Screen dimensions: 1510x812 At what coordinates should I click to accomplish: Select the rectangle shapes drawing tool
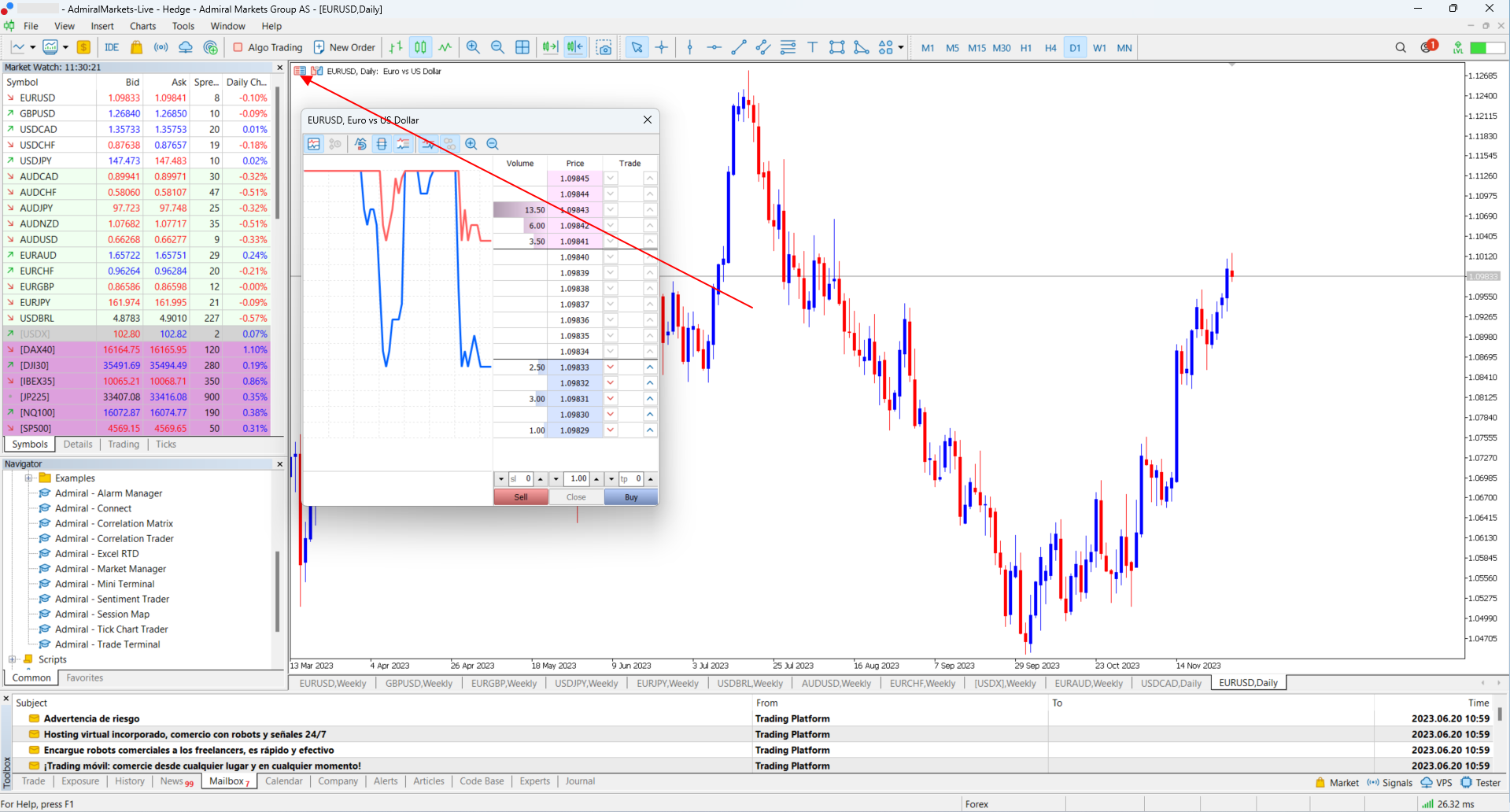(x=837, y=47)
